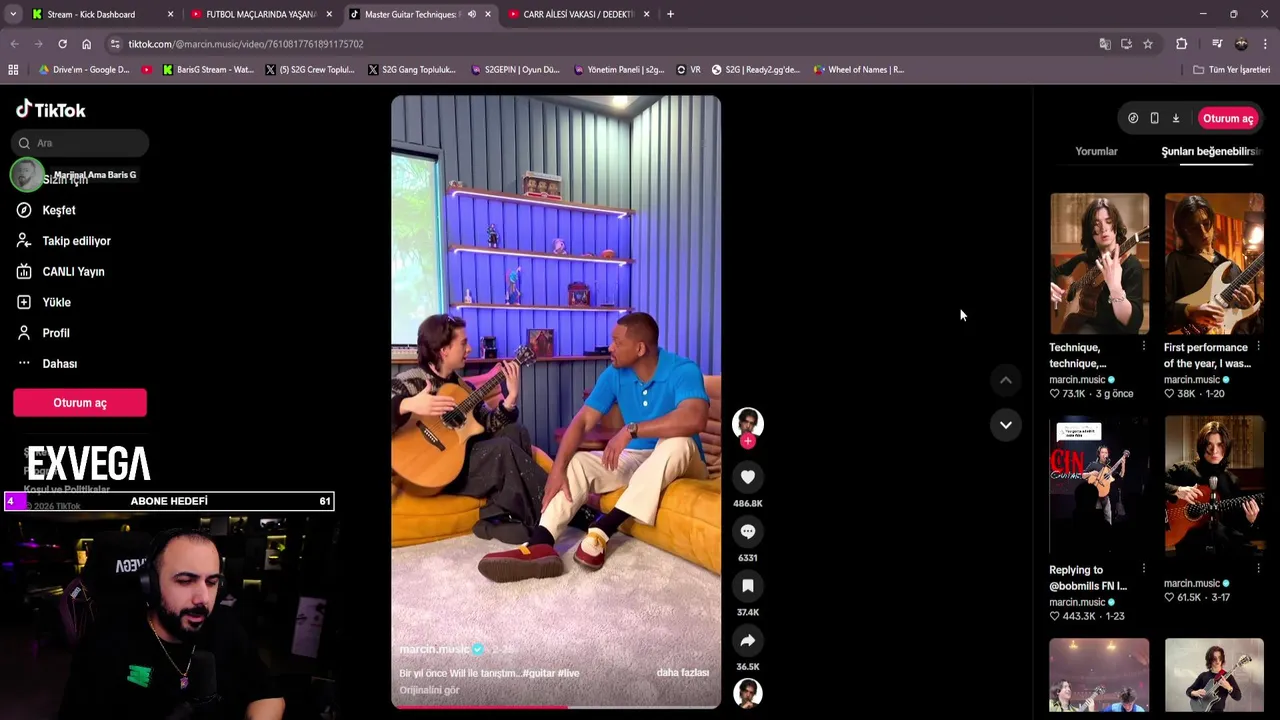
Task: Open Drive'ım - Google Drive bookmark
Action: [84, 70]
